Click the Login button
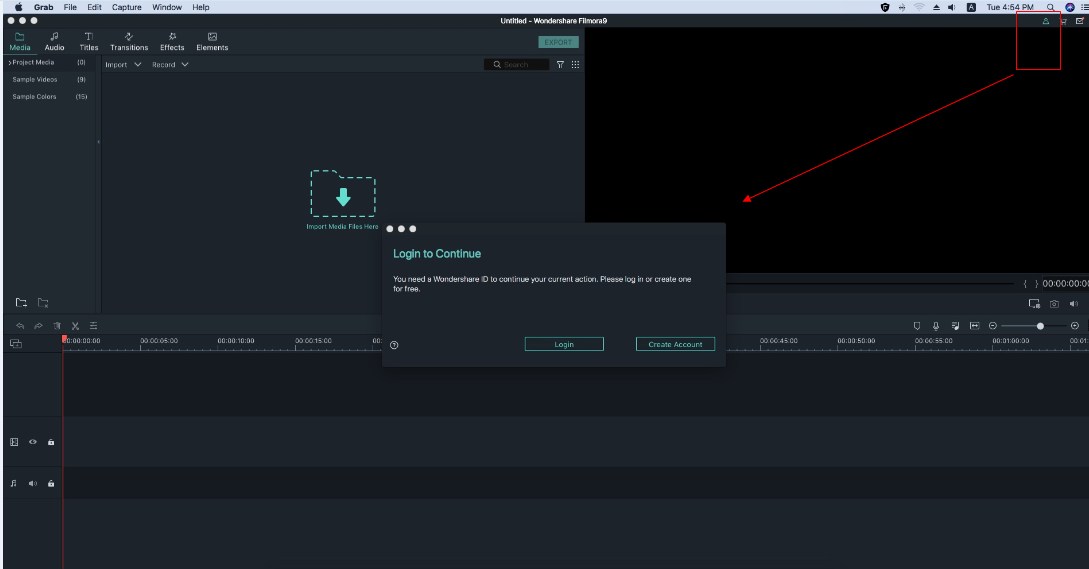Image resolution: width=1089 pixels, height=569 pixels. click(x=564, y=345)
